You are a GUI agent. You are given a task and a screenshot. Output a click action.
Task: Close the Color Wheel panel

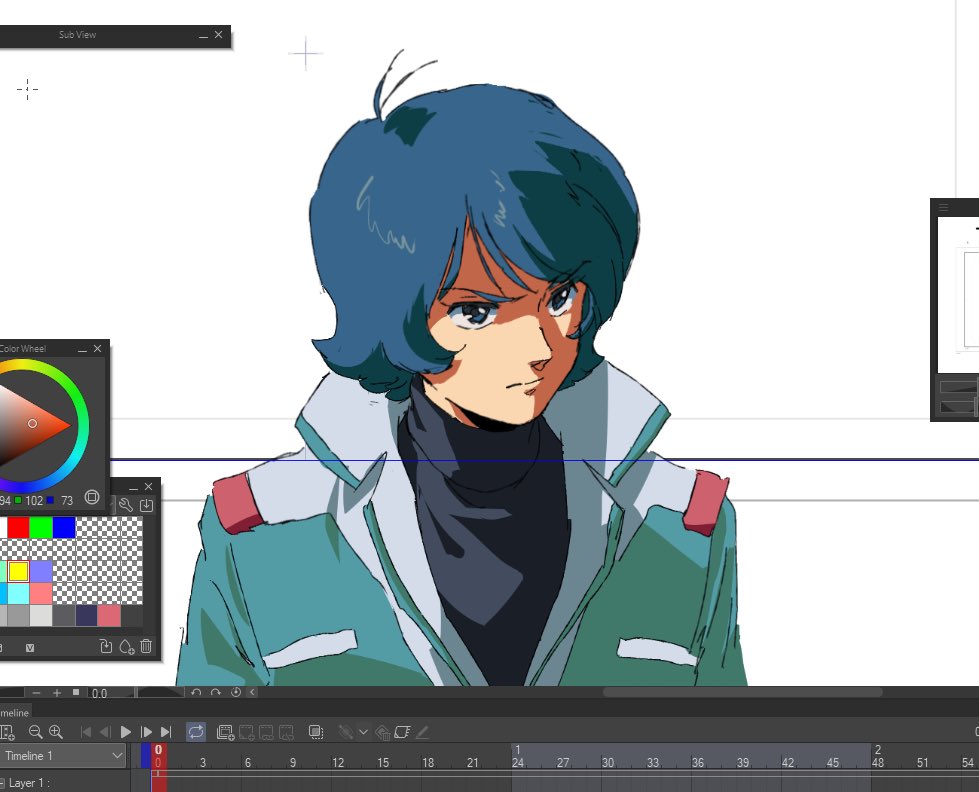point(97,349)
